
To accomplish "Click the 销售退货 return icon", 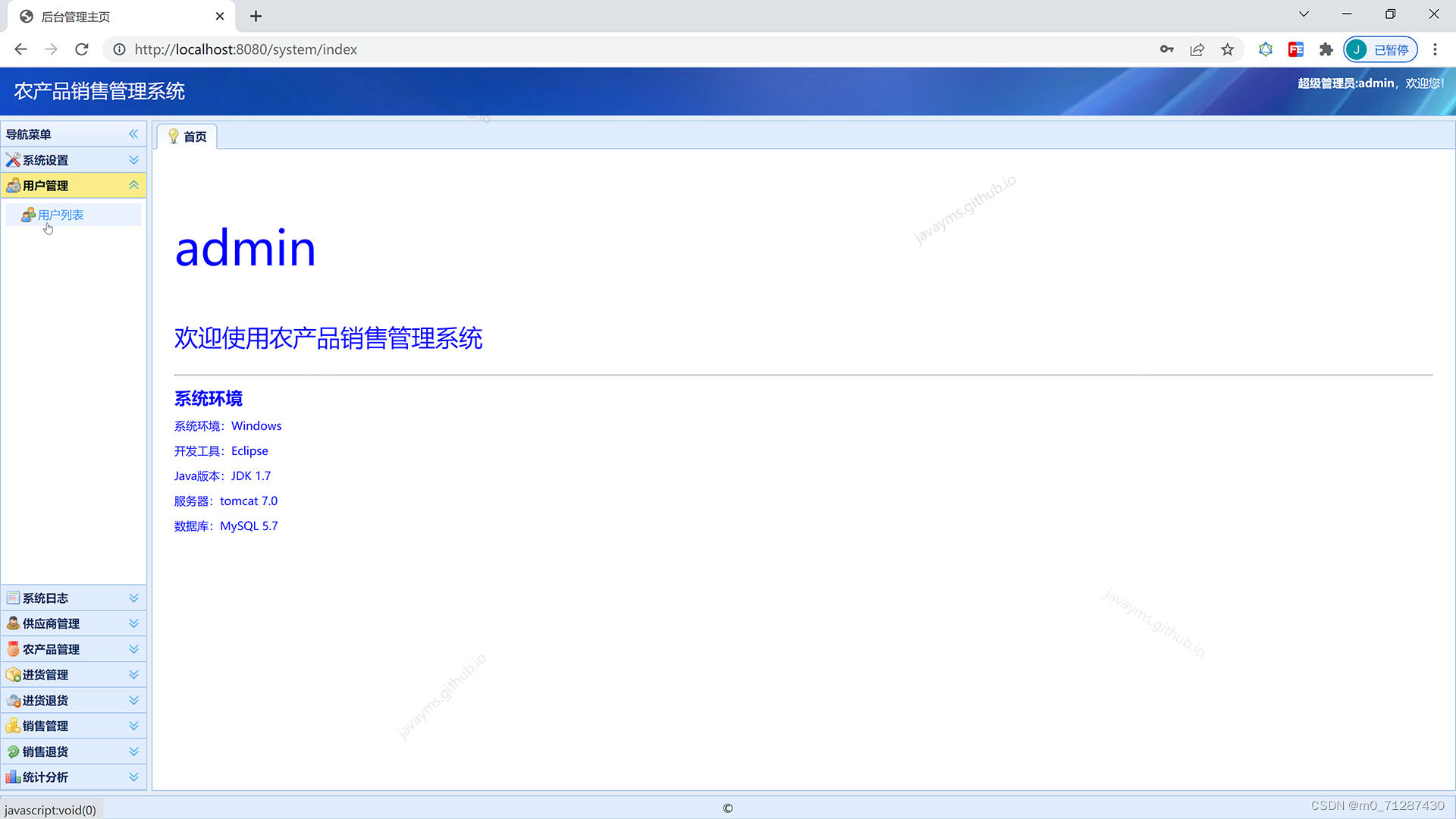I will point(13,752).
